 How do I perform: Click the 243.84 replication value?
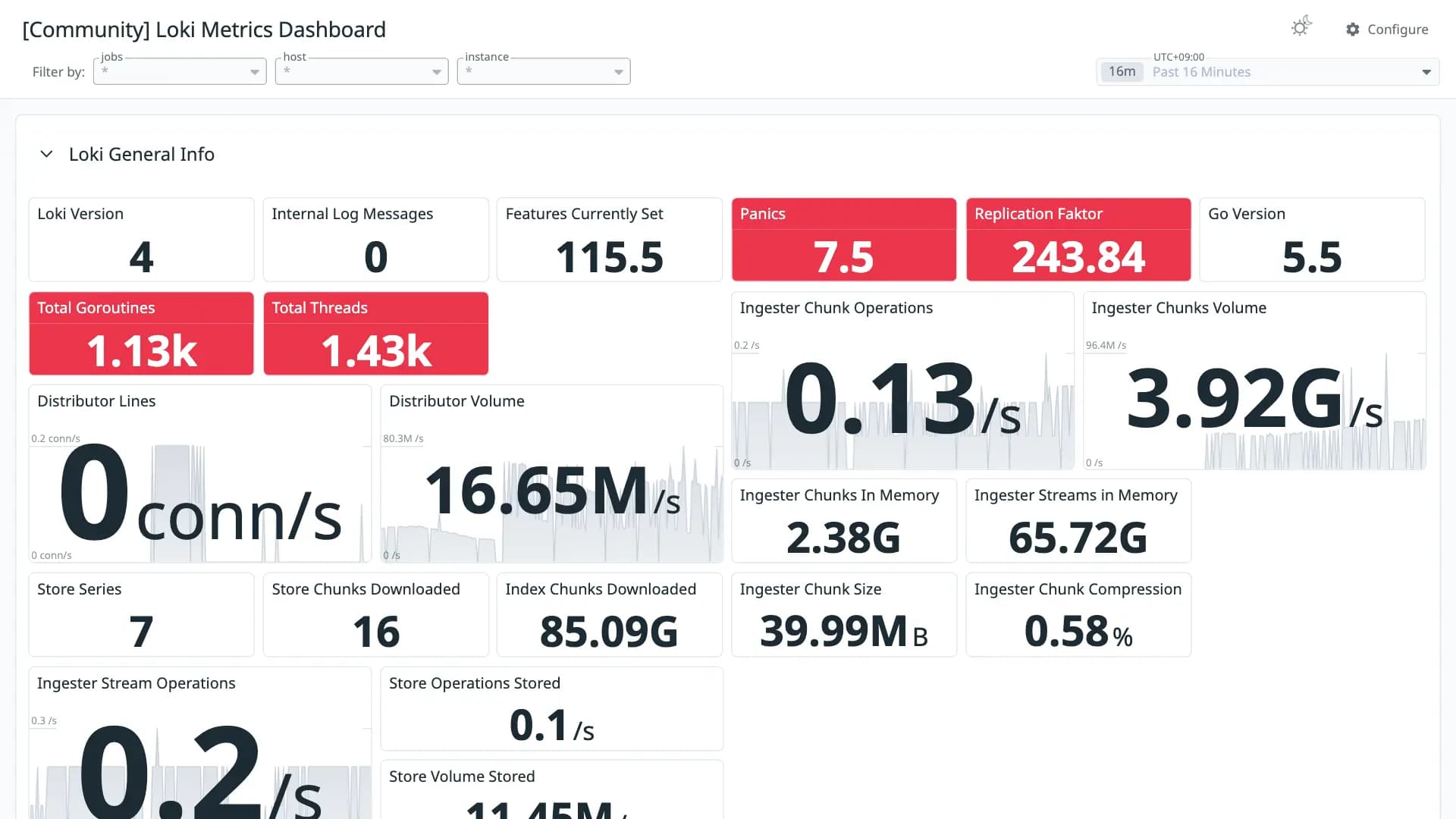tap(1078, 257)
